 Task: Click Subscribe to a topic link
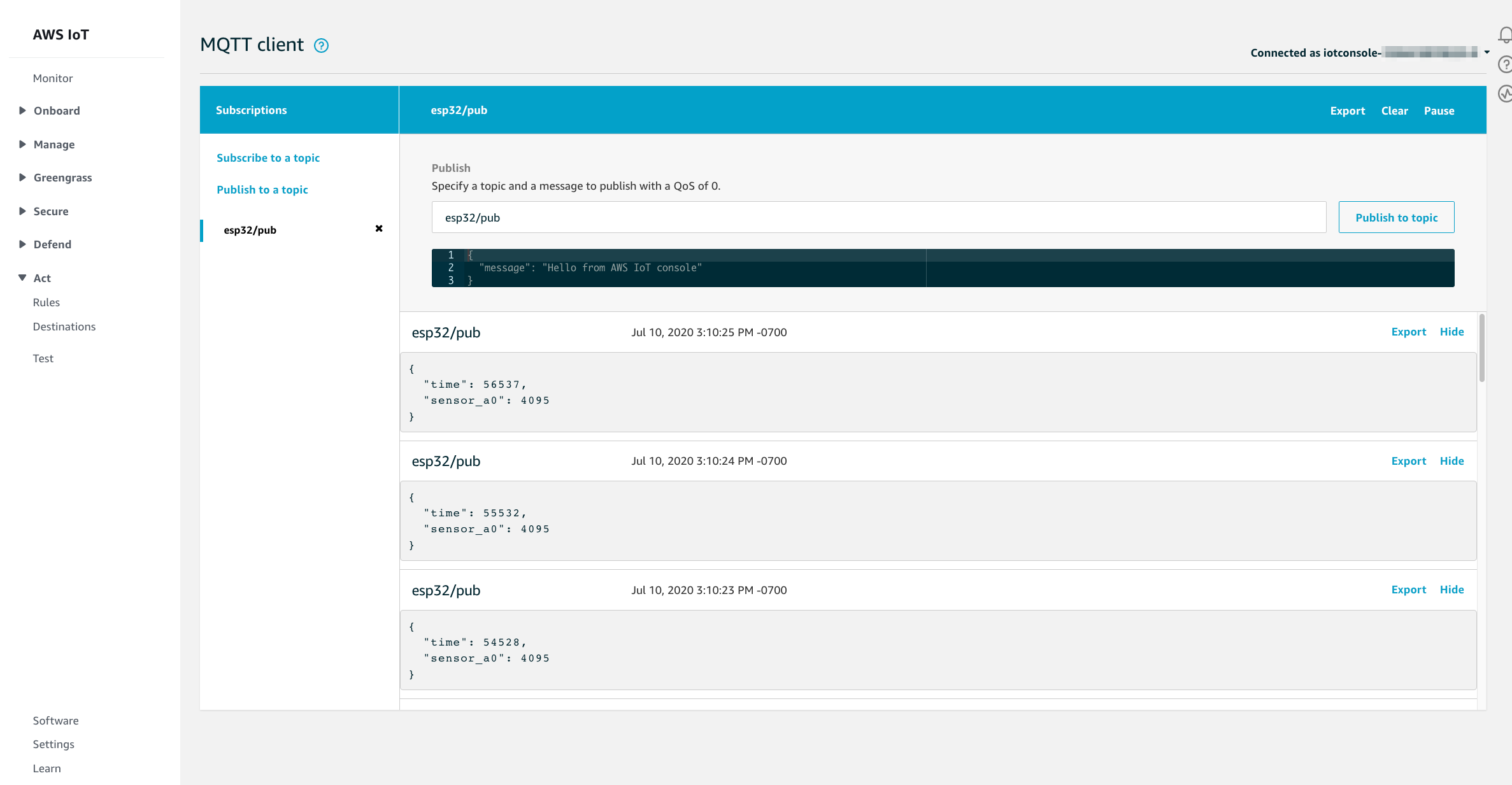(268, 158)
